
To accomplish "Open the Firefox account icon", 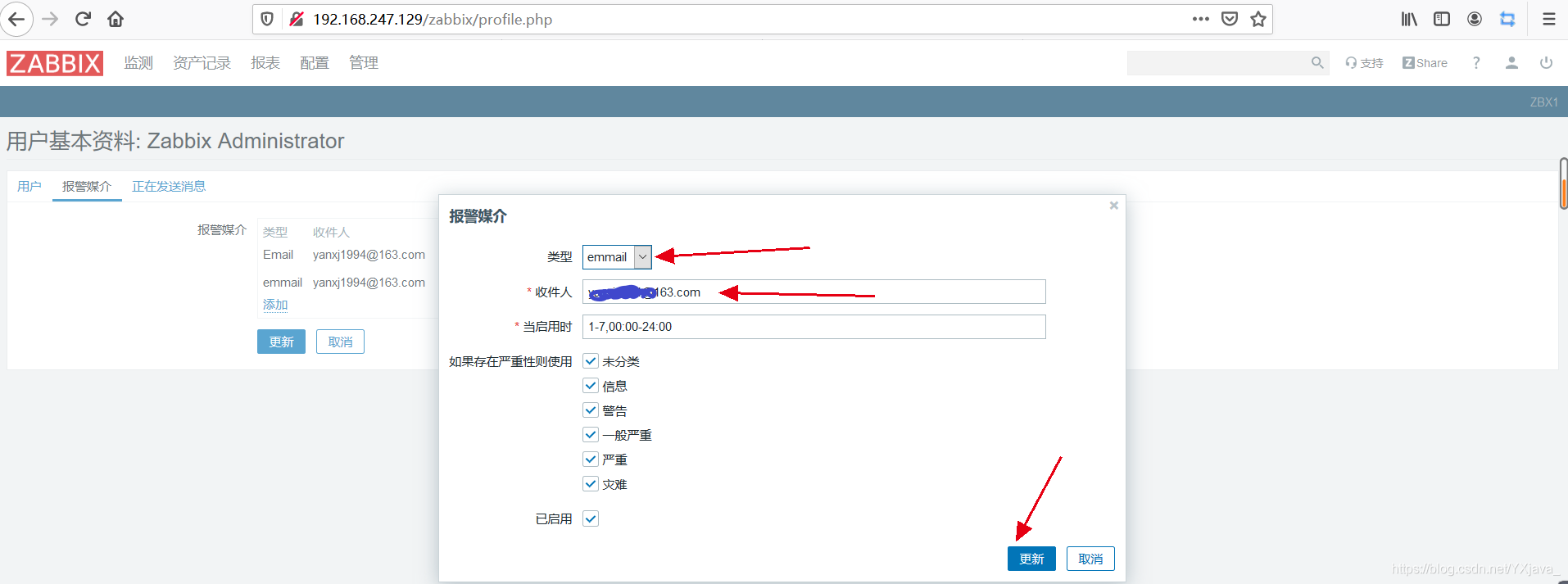I will click(x=1475, y=19).
